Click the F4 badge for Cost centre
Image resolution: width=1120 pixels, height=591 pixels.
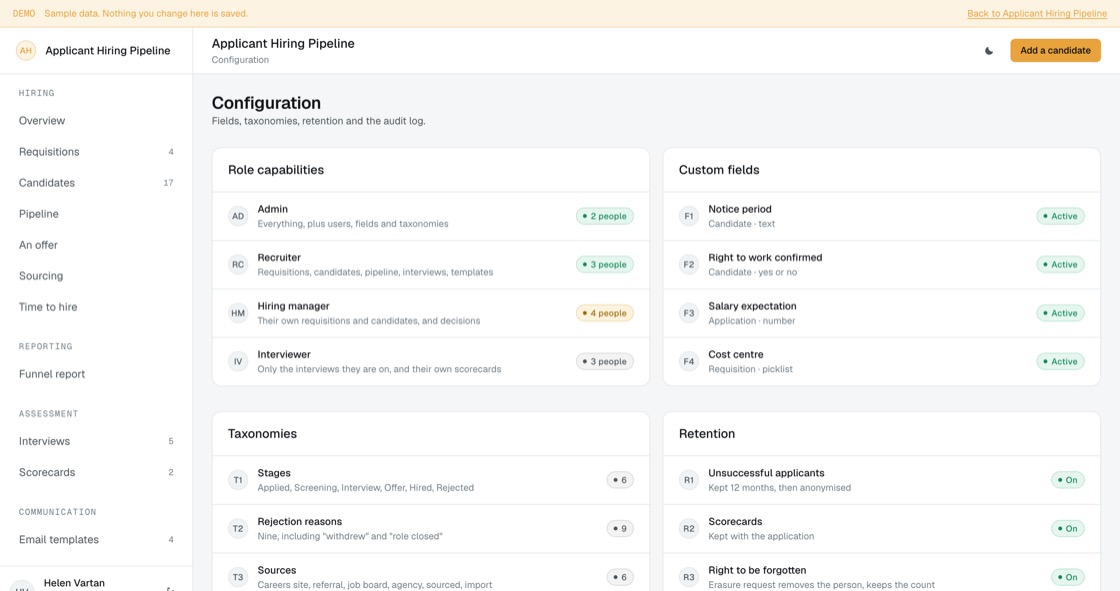point(689,362)
